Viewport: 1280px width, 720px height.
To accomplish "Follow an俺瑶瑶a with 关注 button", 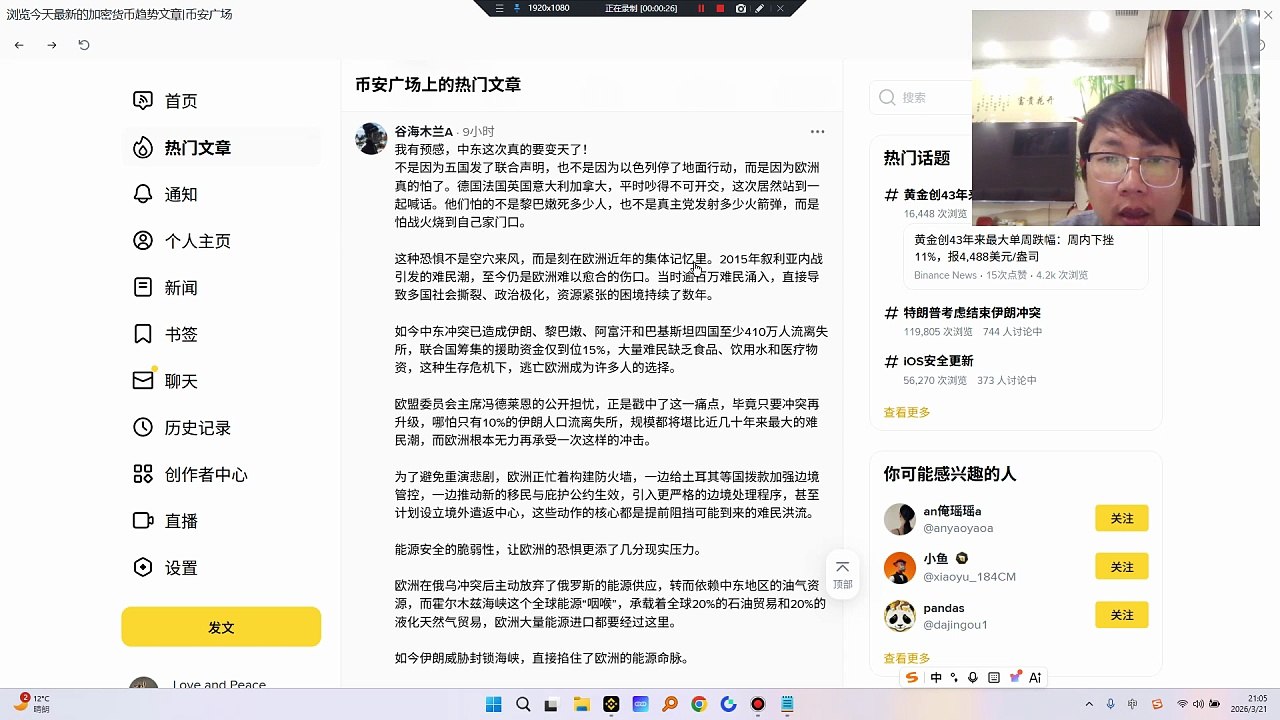I will click(1122, 518).
